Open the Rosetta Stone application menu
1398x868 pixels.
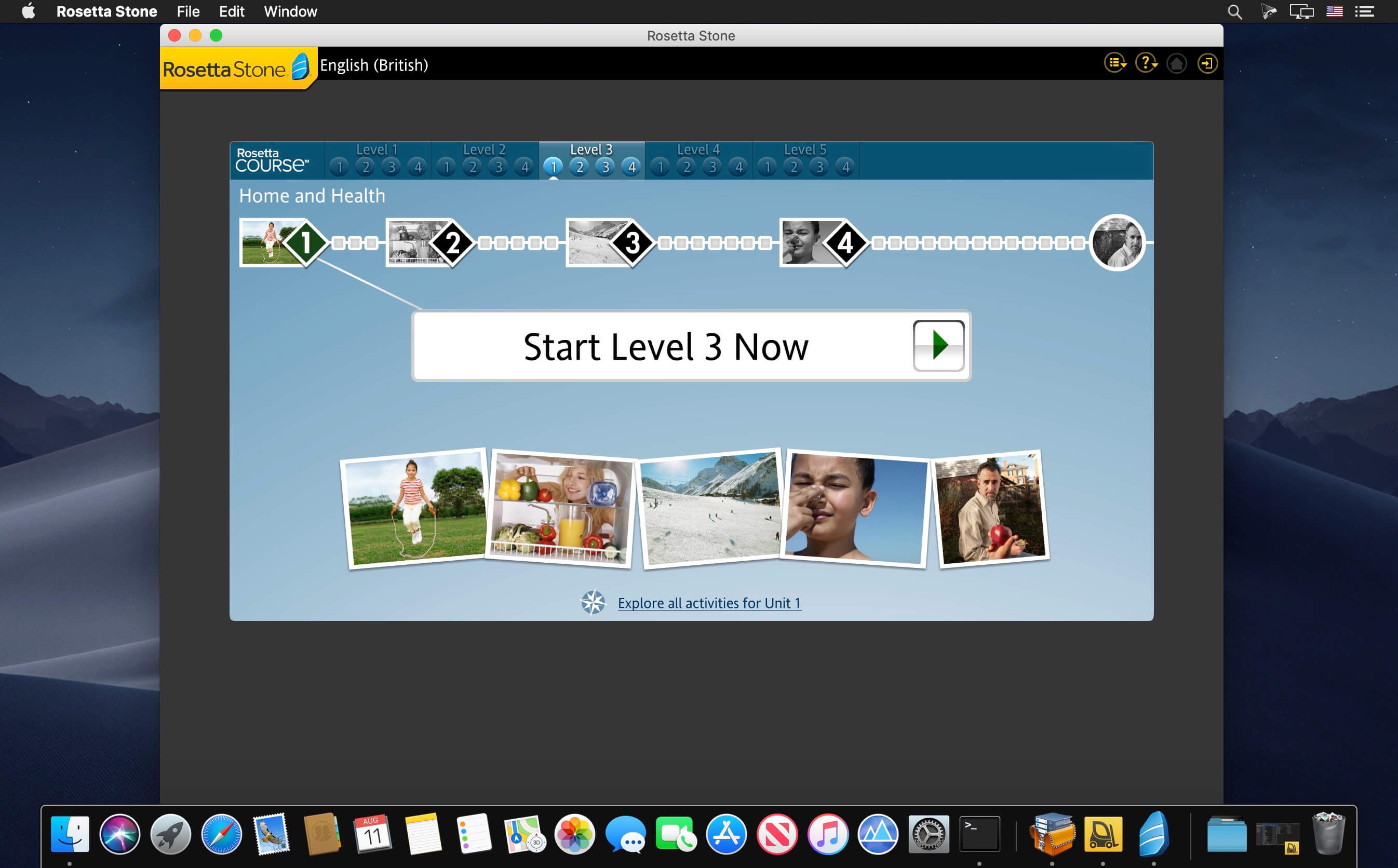click(106, 11)
